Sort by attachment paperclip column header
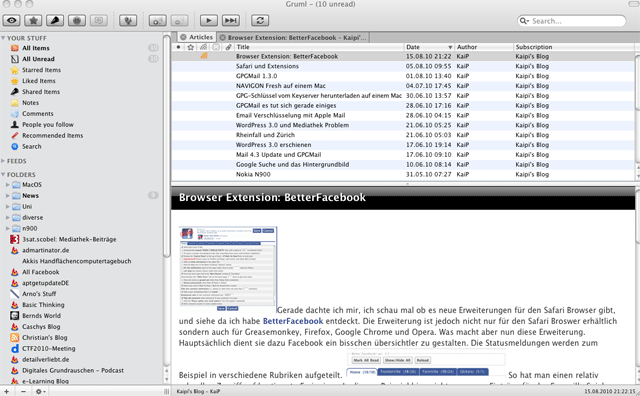The height and width of the screenshot is (396, 640). pos(229,47)
